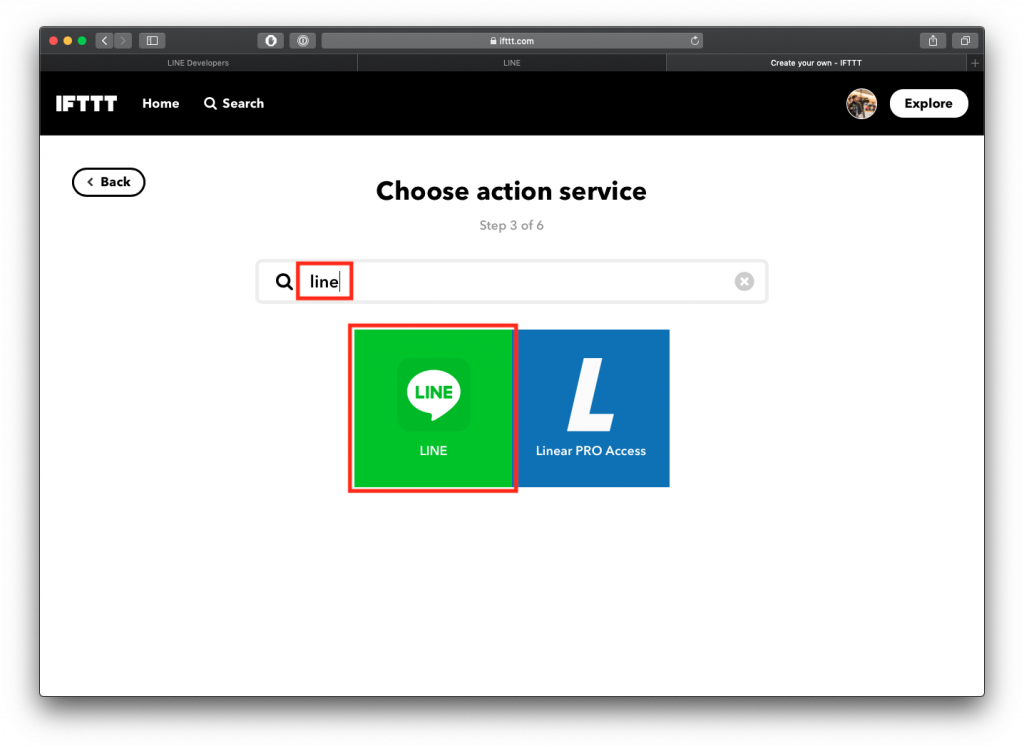
Task: Navigate back in Safari
Action: pyautogui.click(x=104, y=40)
